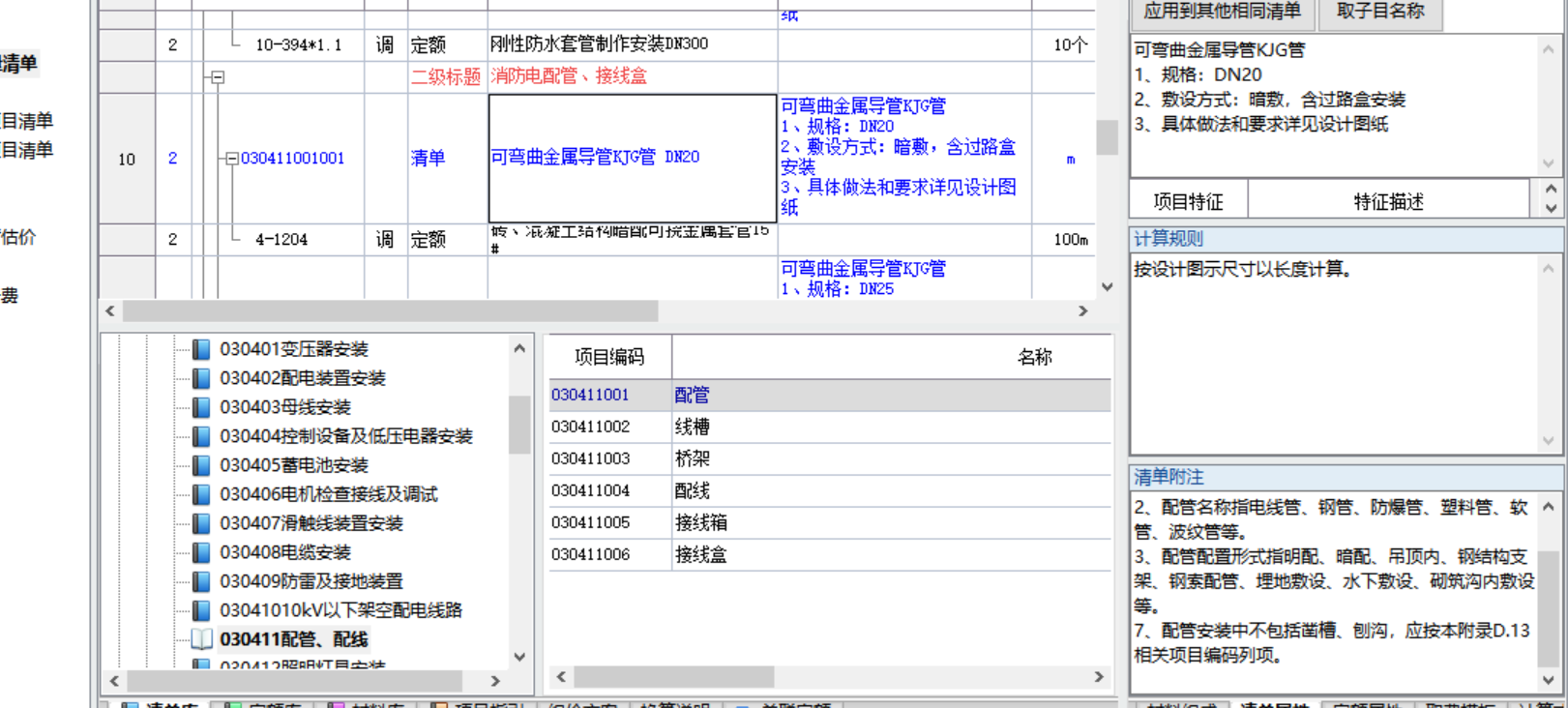This screenshot has width=1568, height=708.
Task: Click book icon for 030408电缆安装
Action: tap(201, 552)
